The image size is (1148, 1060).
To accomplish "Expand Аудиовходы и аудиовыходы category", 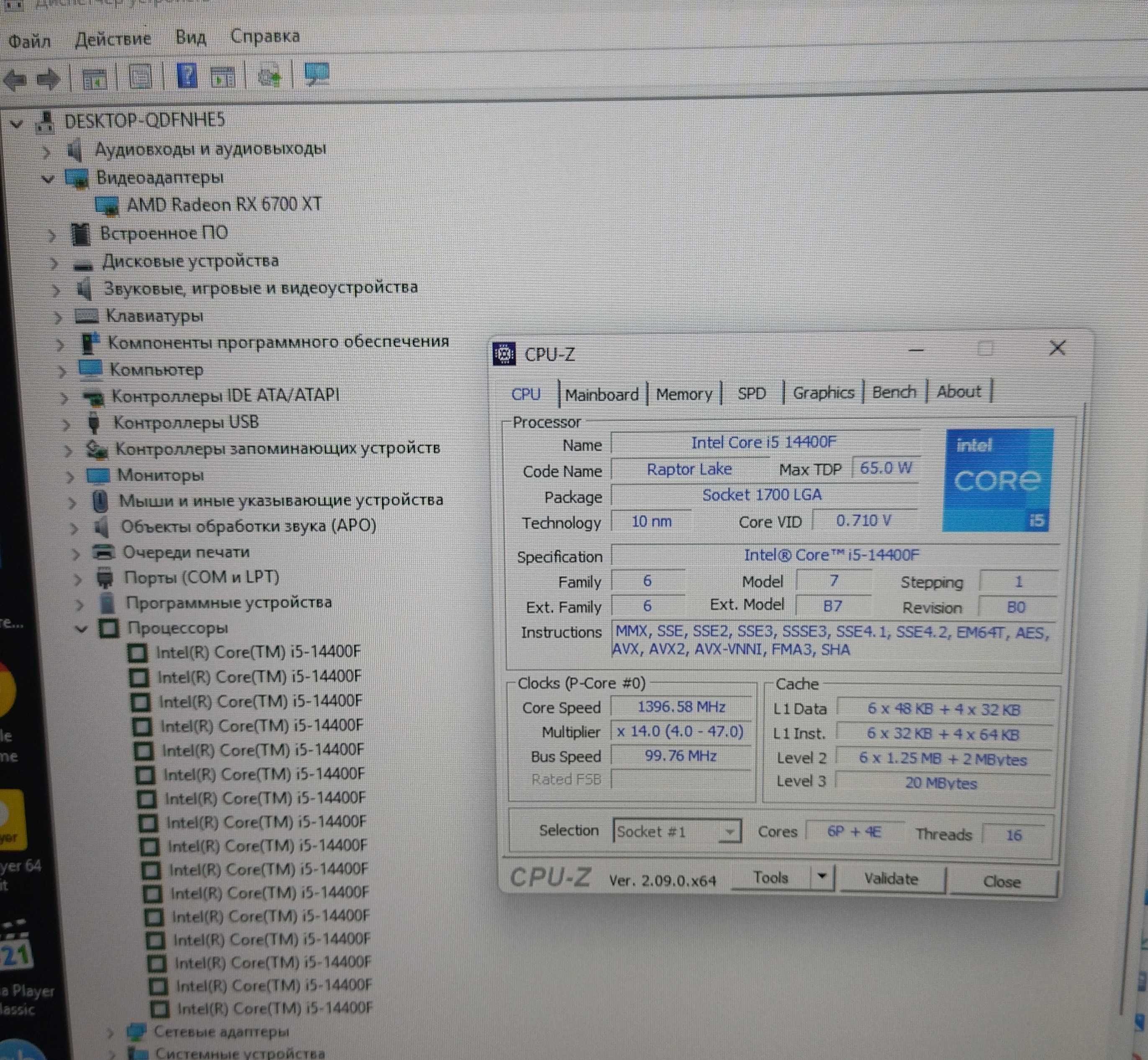I will click(x=46, y=153).
